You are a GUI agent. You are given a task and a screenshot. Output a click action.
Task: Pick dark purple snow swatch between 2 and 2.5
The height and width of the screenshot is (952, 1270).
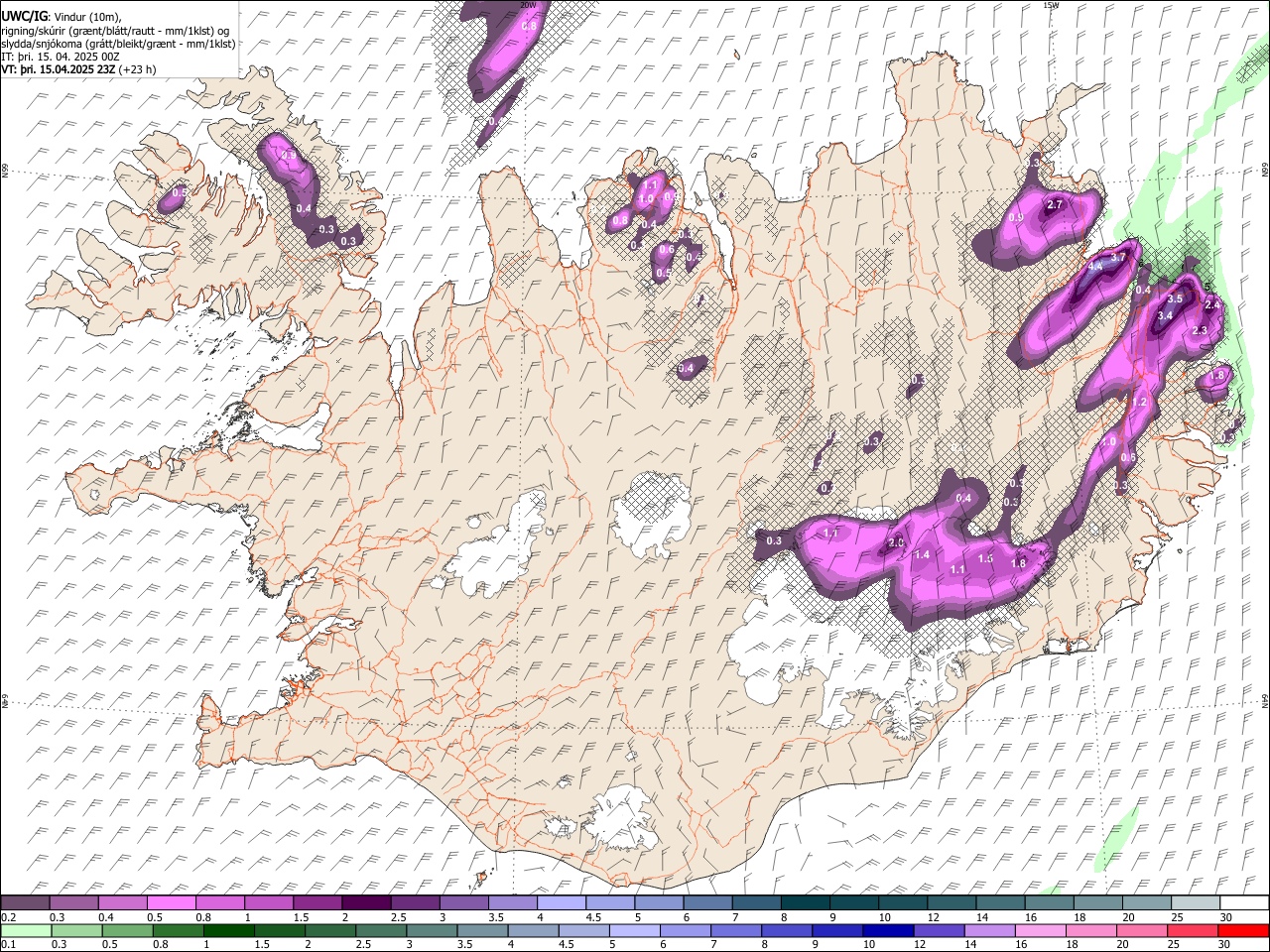pos(365,902)
